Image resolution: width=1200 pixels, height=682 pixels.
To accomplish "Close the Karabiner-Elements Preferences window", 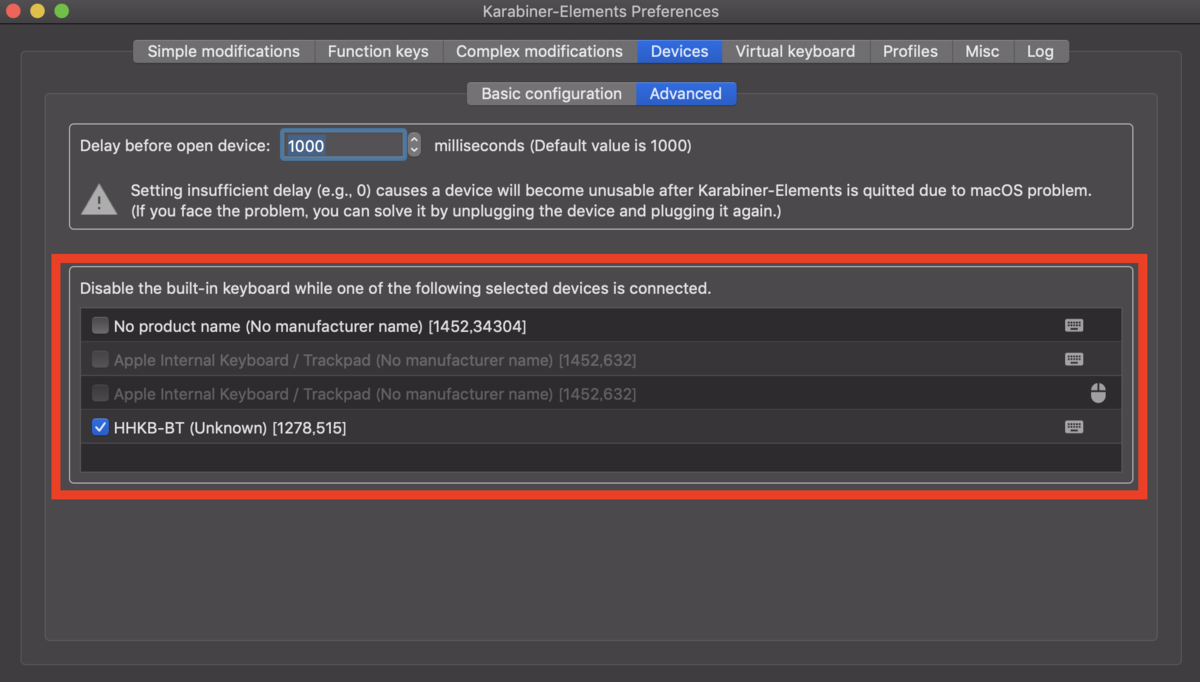I will tap(14, 11).
